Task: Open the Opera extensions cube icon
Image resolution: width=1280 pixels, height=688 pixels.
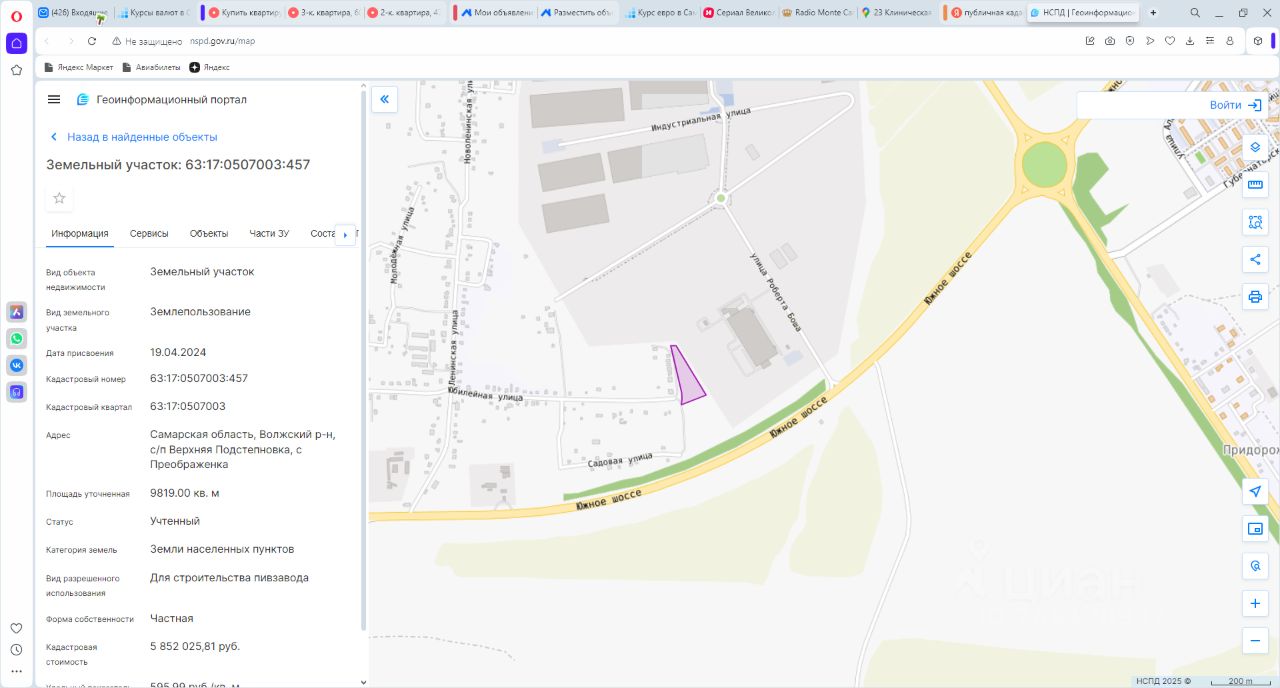Action: (1258, 41)
